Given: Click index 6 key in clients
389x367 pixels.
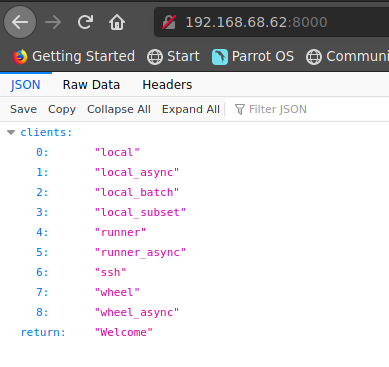Looking at the screenshot, I should pyautogui.click(x=42, y=272).
